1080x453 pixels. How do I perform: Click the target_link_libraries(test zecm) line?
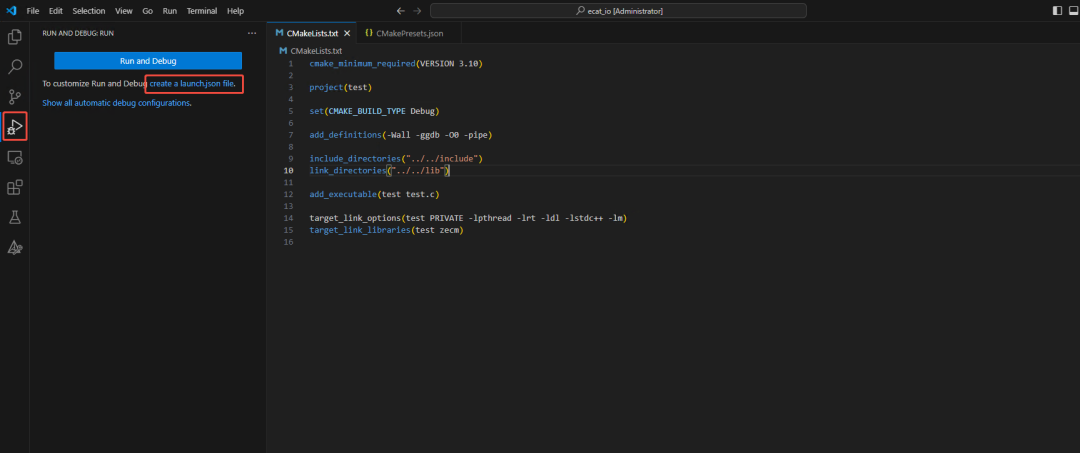pyautogui.click(x=386, y=231)
